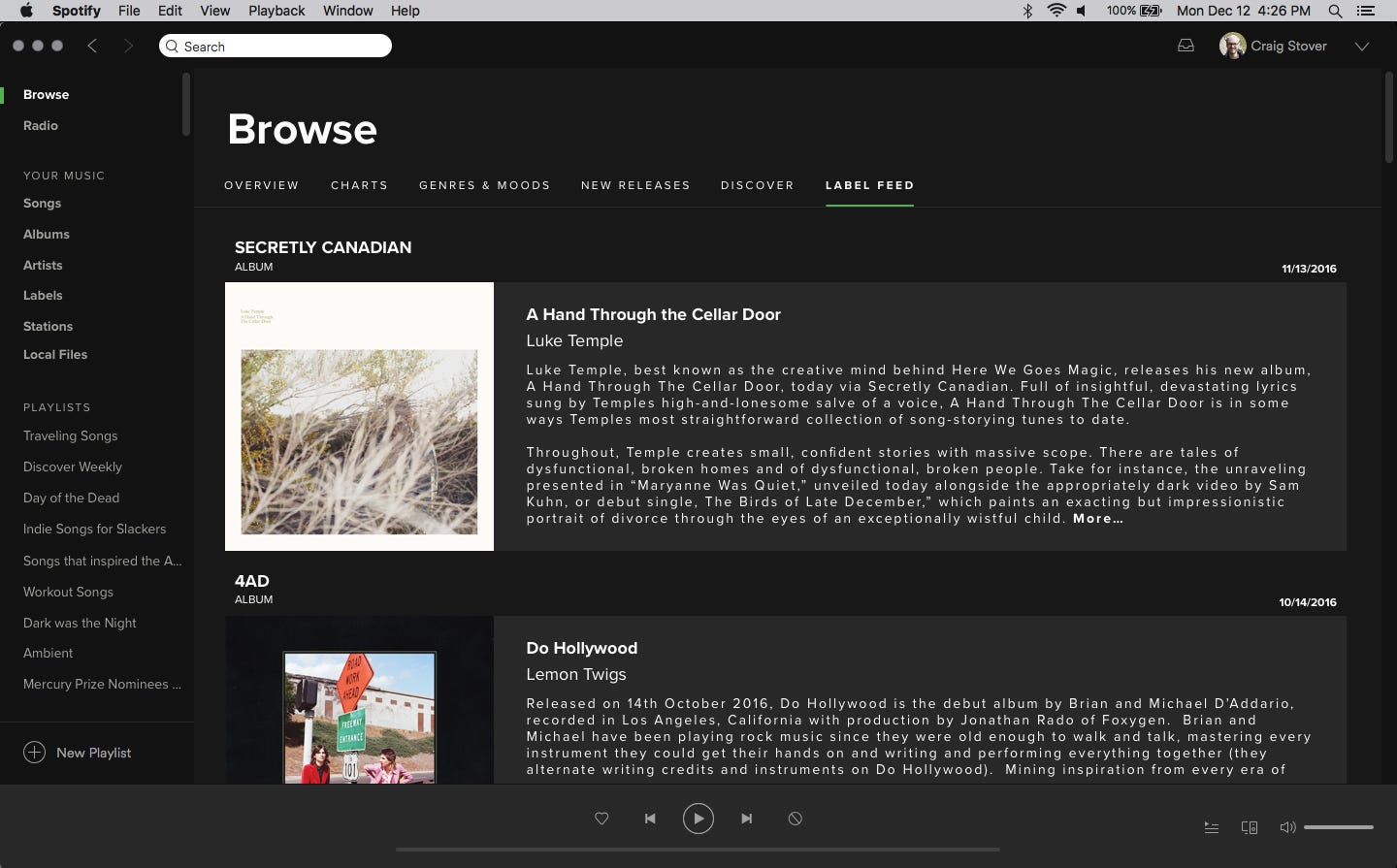
Task: Open the Apple menu
Action: coord(26,11)
